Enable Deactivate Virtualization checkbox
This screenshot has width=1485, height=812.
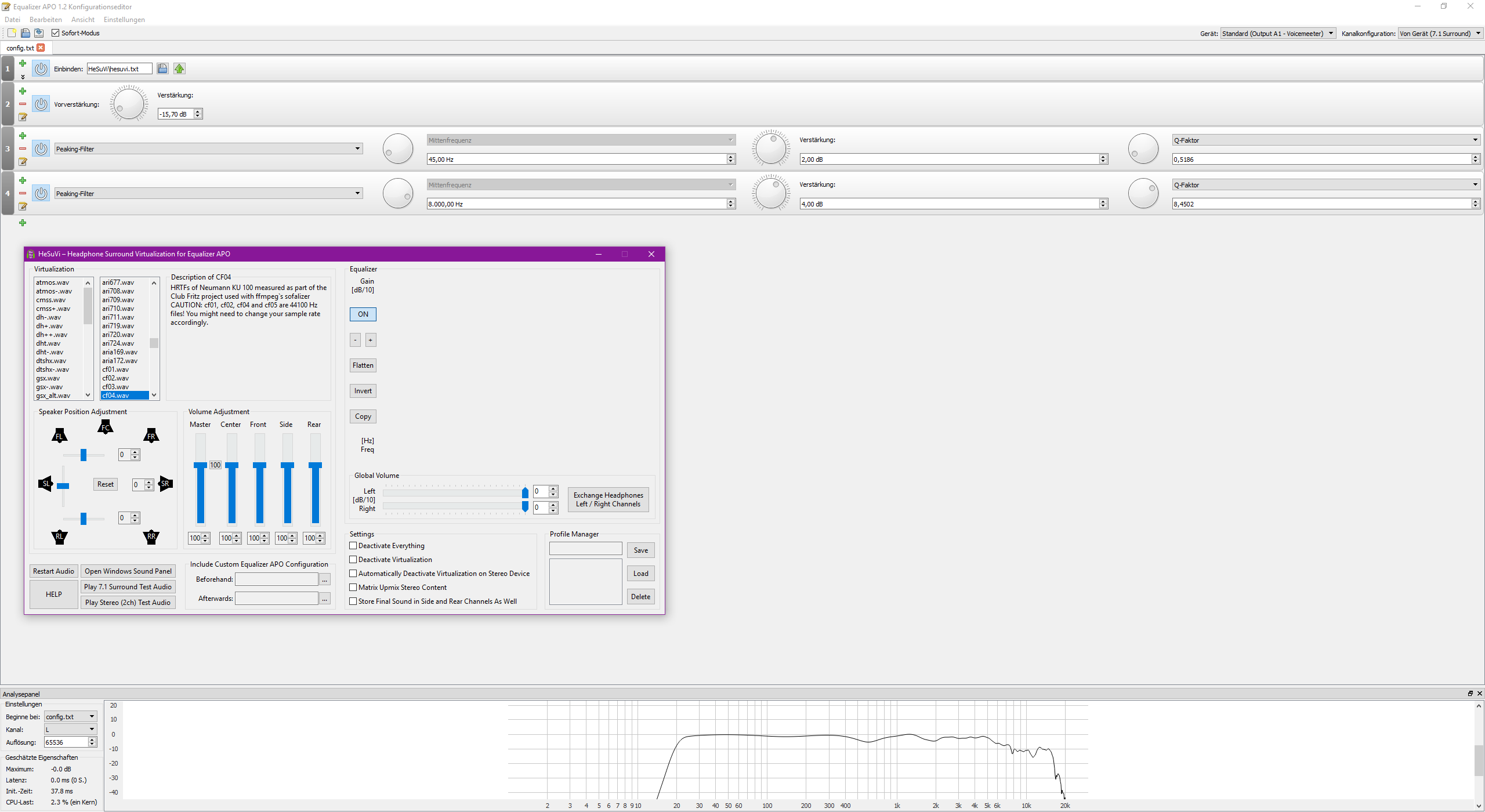[x=353, y=560]
